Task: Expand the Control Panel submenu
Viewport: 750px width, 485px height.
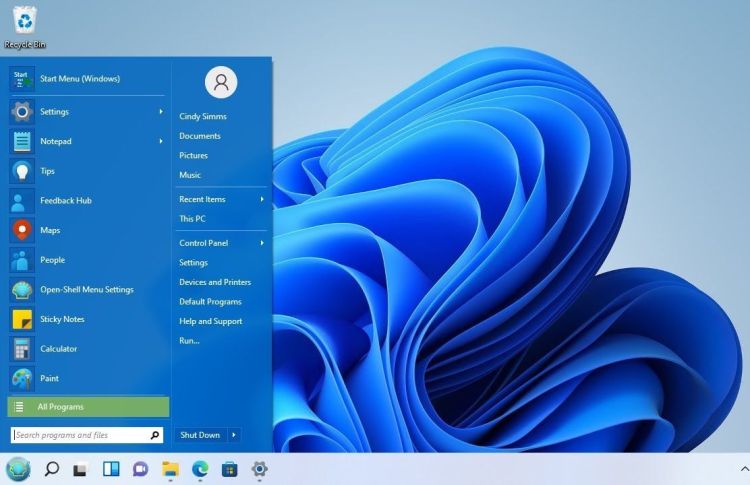Action: tap(262, 243)
